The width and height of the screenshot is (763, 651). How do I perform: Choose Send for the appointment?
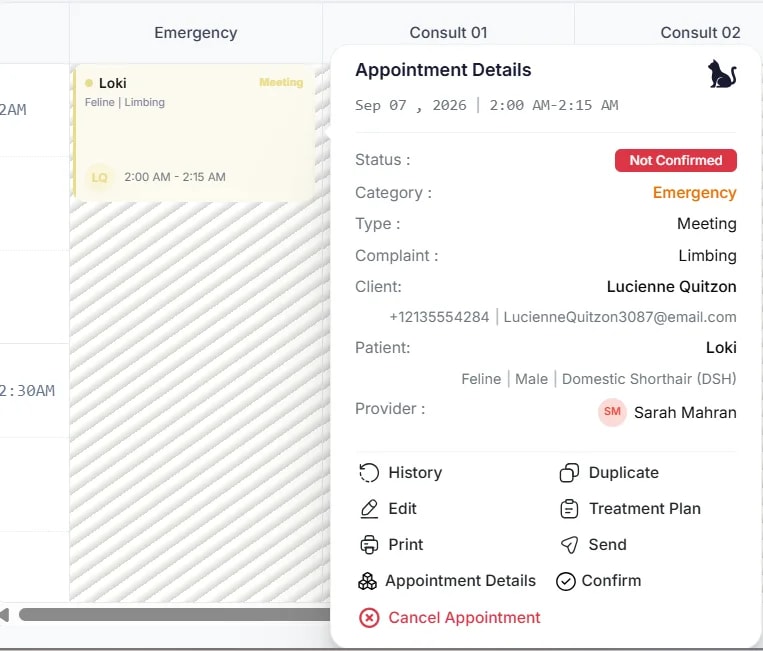pos(593,544)
